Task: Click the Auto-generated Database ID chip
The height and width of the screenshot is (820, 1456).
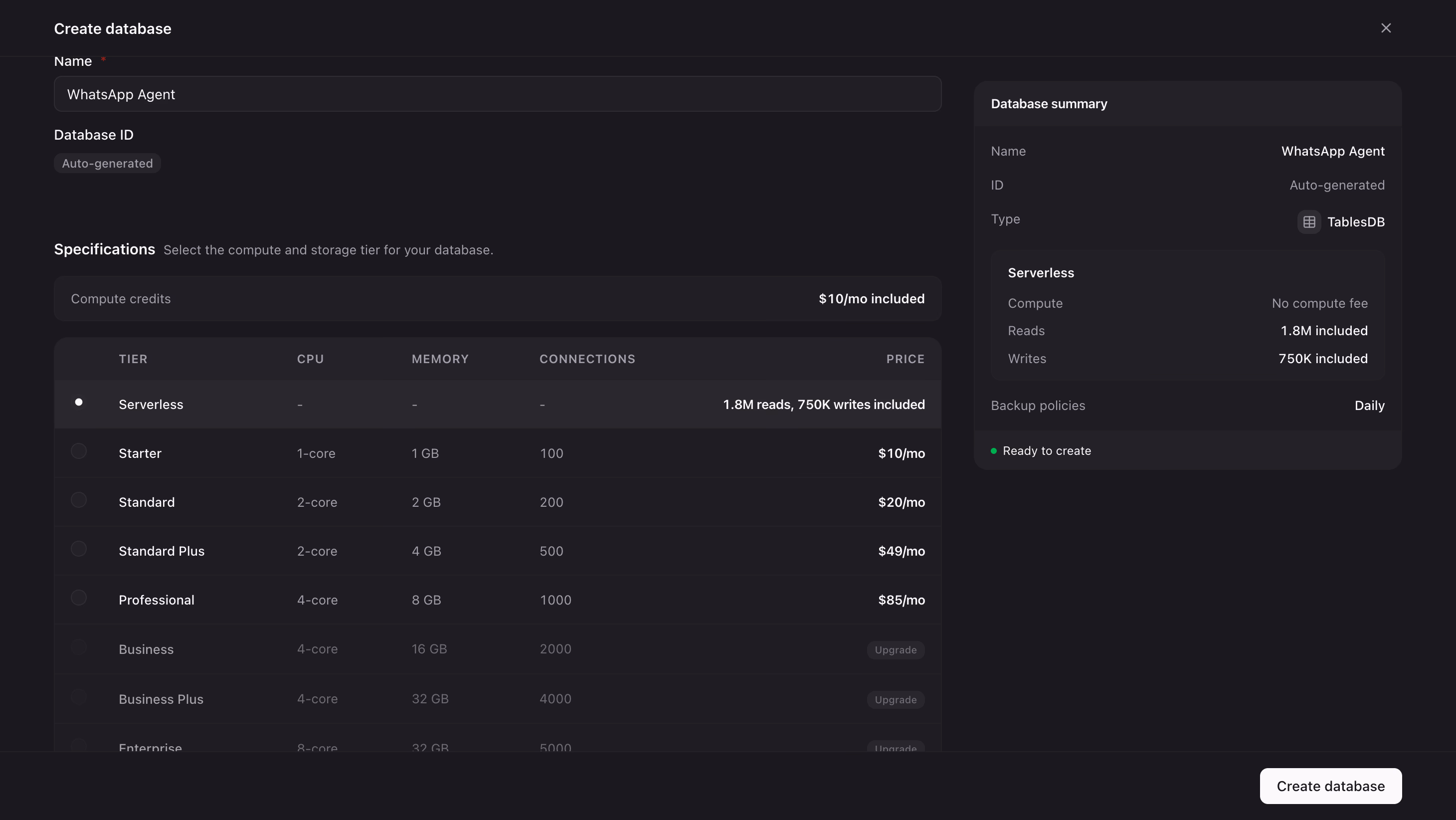Action: tap(107, 164)
